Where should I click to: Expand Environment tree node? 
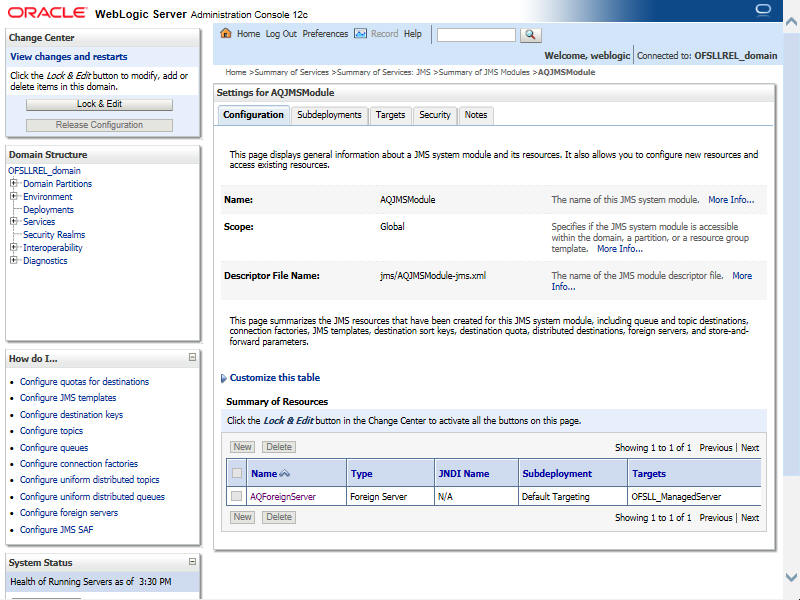click(x=14, y=196)
